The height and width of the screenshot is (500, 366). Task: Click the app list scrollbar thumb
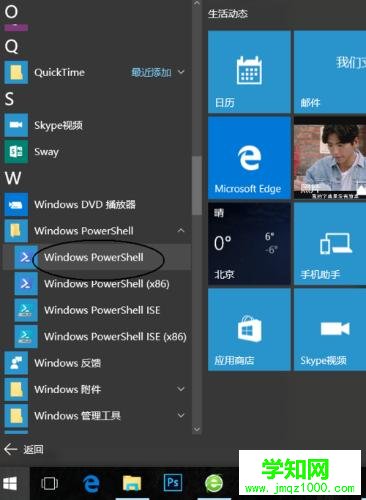pos(197,185)
